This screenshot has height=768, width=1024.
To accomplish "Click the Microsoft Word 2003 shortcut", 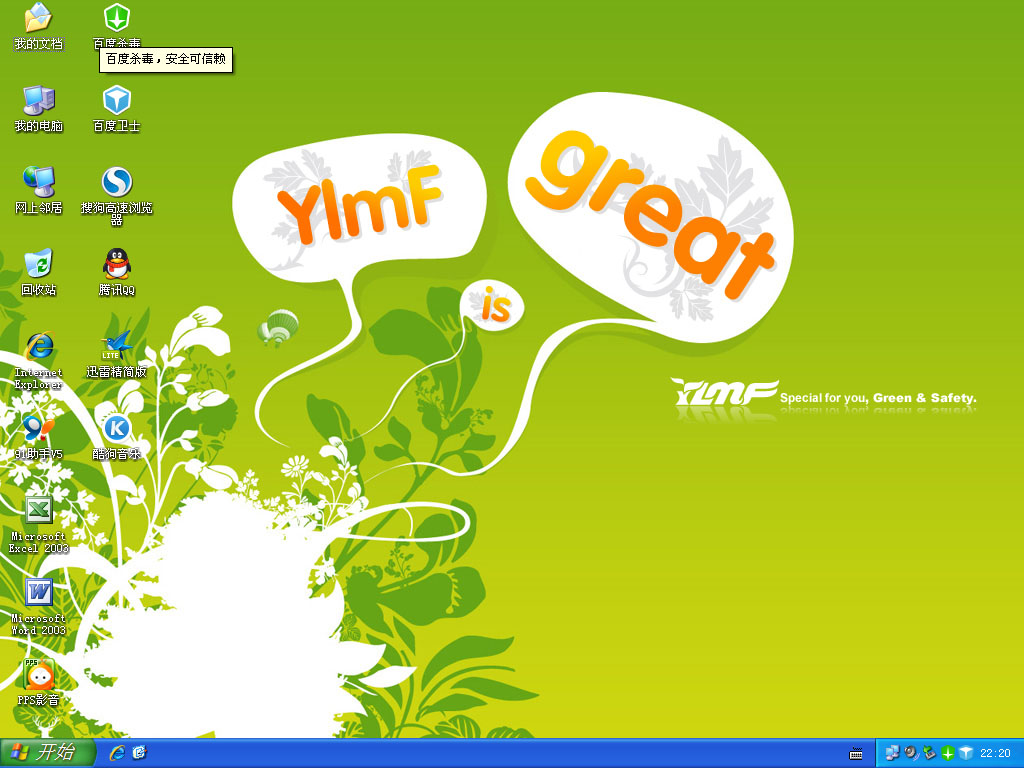I will pos(38,592).
